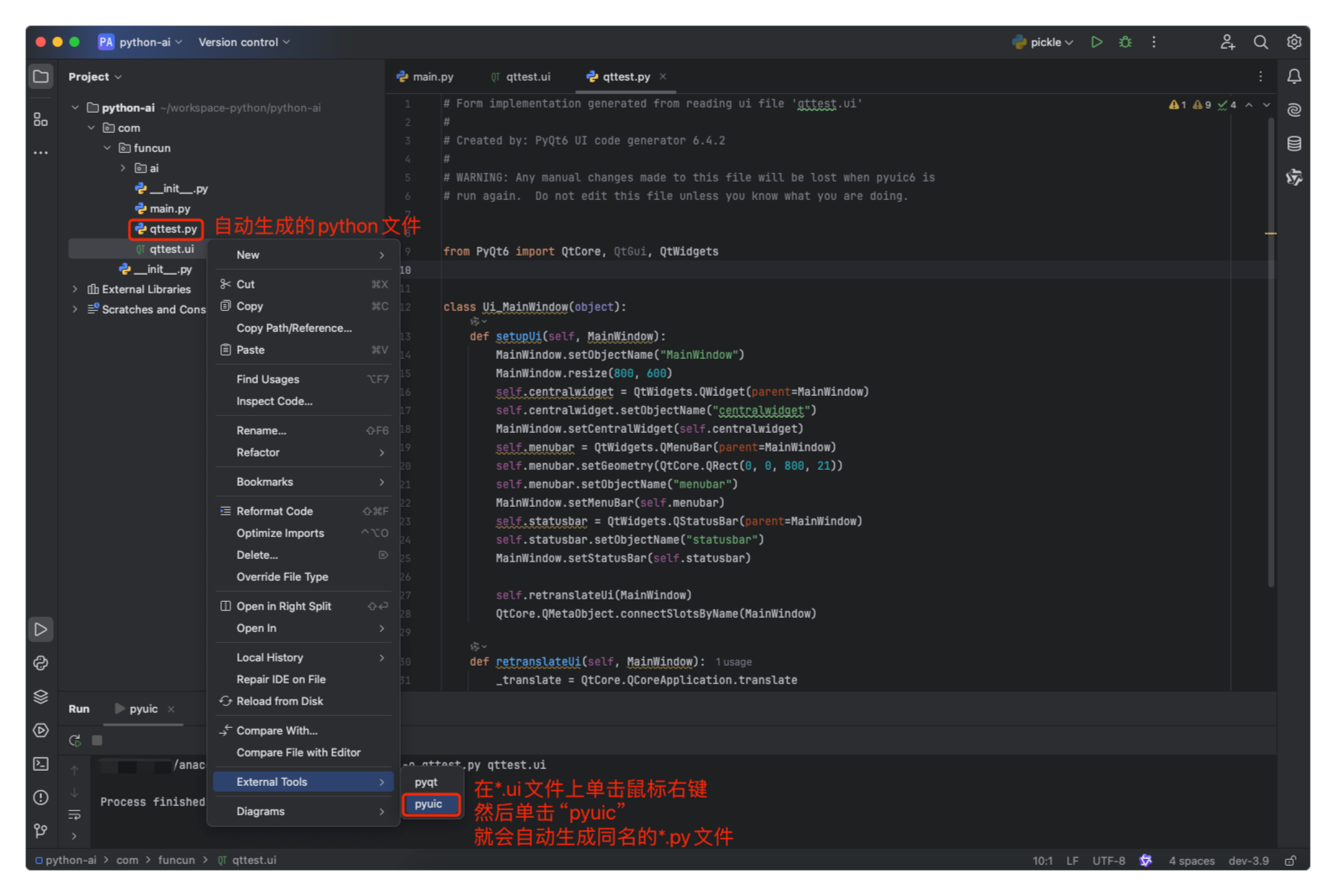Stop the running process square button

click(x=97, y=741)
